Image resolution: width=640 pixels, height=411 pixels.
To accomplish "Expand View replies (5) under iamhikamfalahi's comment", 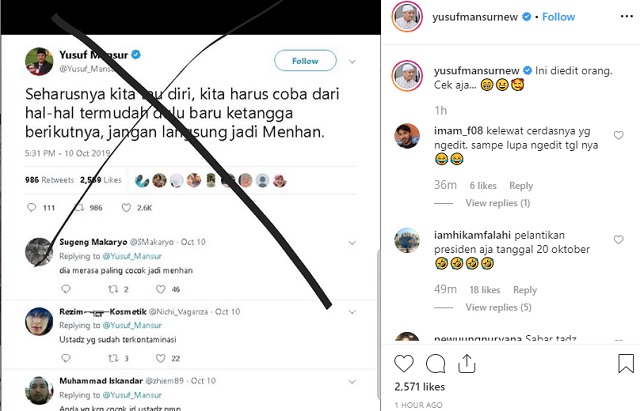I will (498, 307).
